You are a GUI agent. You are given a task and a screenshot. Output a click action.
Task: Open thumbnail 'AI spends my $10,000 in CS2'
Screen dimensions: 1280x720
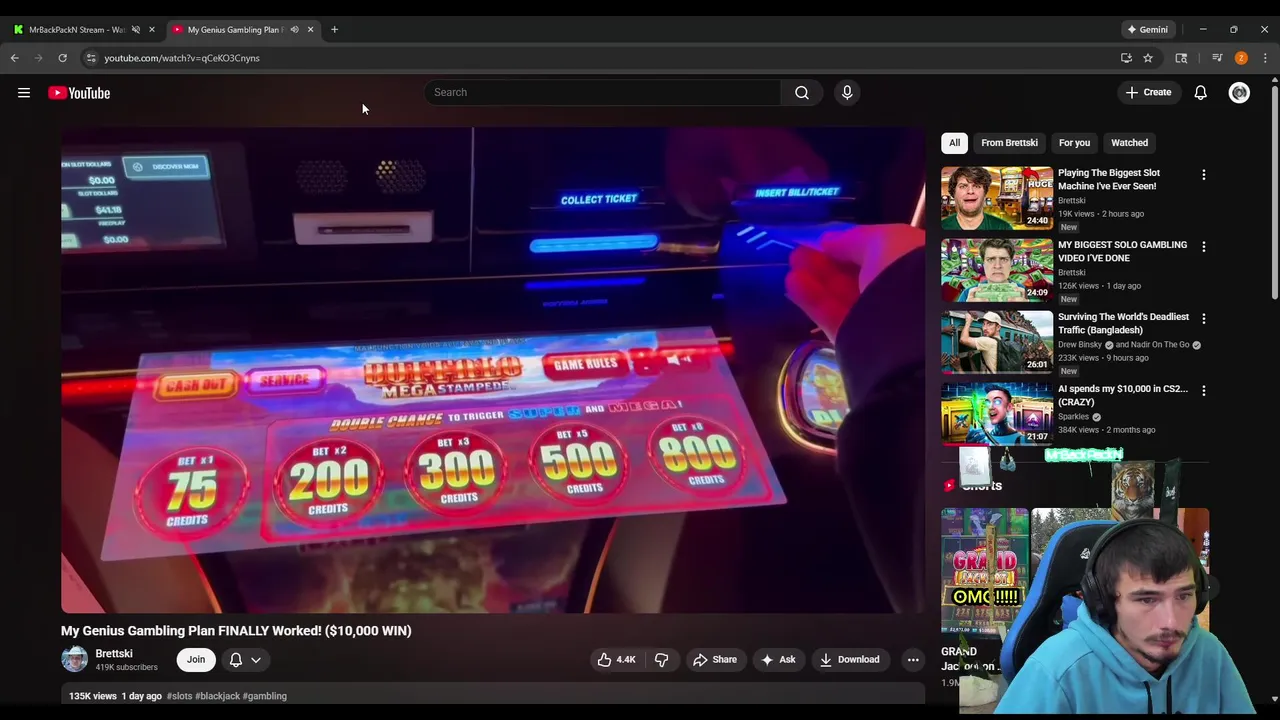pos(997,414)
